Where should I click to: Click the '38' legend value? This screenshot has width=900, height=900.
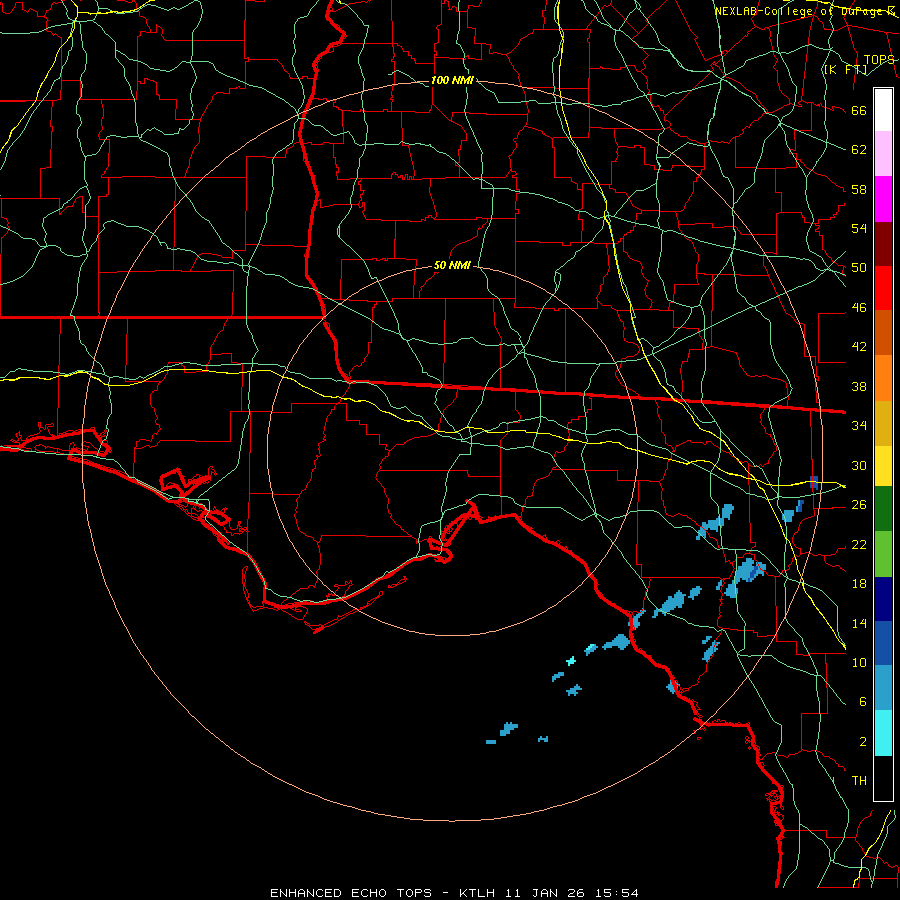point(859,386)
